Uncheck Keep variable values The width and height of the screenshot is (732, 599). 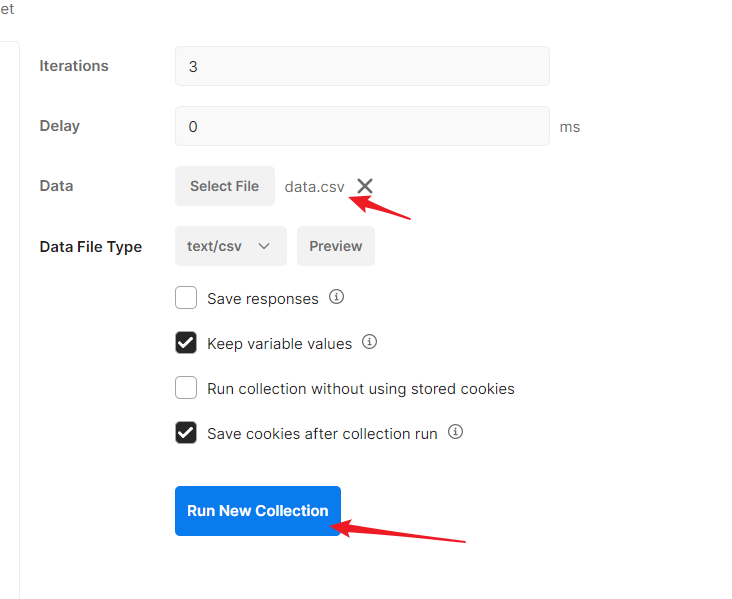click(x=186, y=343)
